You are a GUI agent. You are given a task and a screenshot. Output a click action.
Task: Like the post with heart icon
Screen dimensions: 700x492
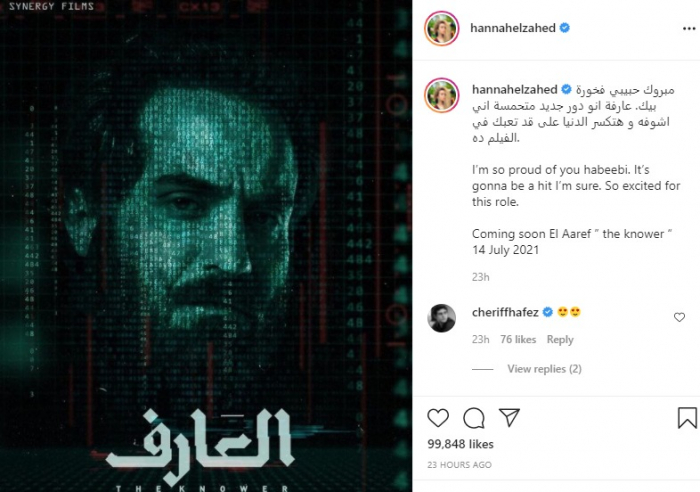(438, 418)
